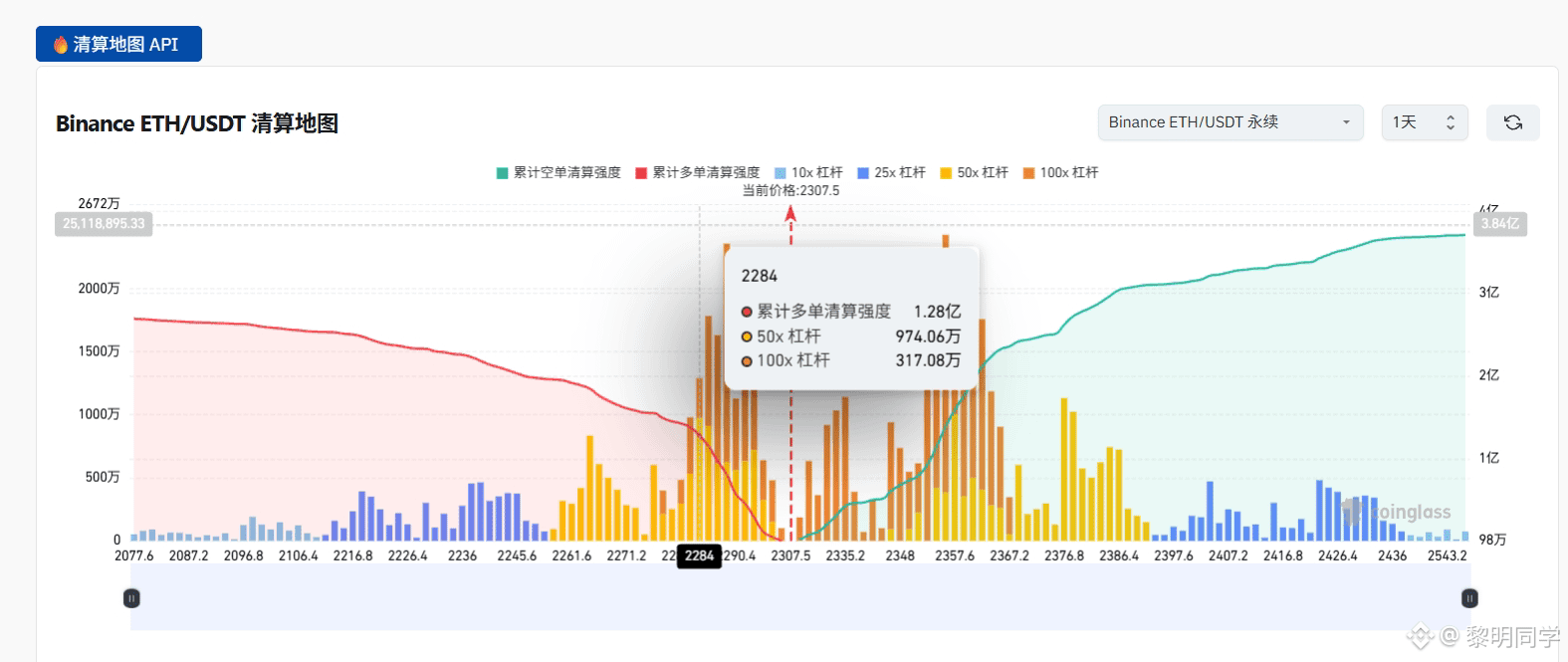
Task: Click the zoom range slider track
Action: [x=800, y=598]
